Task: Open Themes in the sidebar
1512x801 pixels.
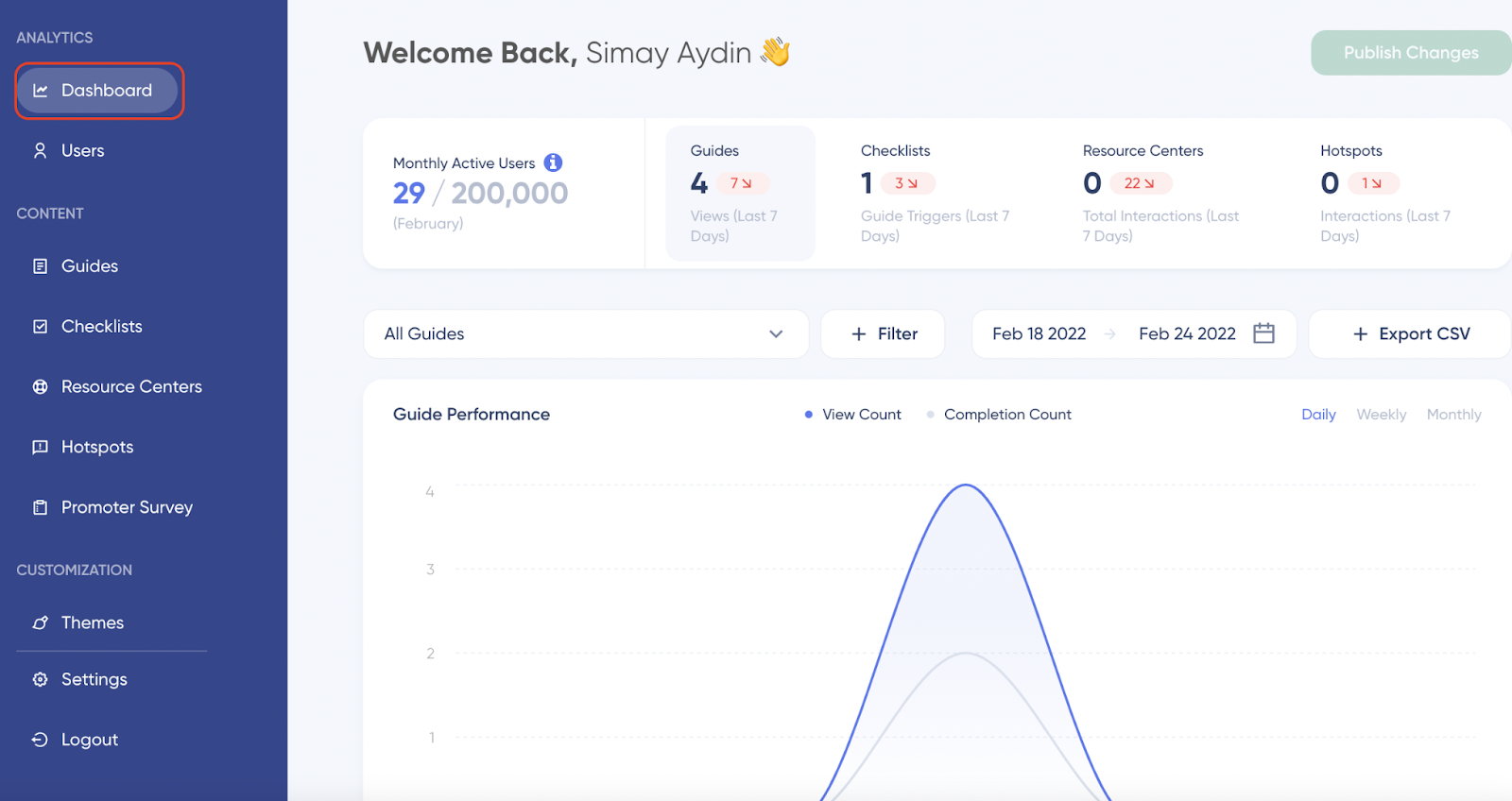Action: (x=93, y=623)
